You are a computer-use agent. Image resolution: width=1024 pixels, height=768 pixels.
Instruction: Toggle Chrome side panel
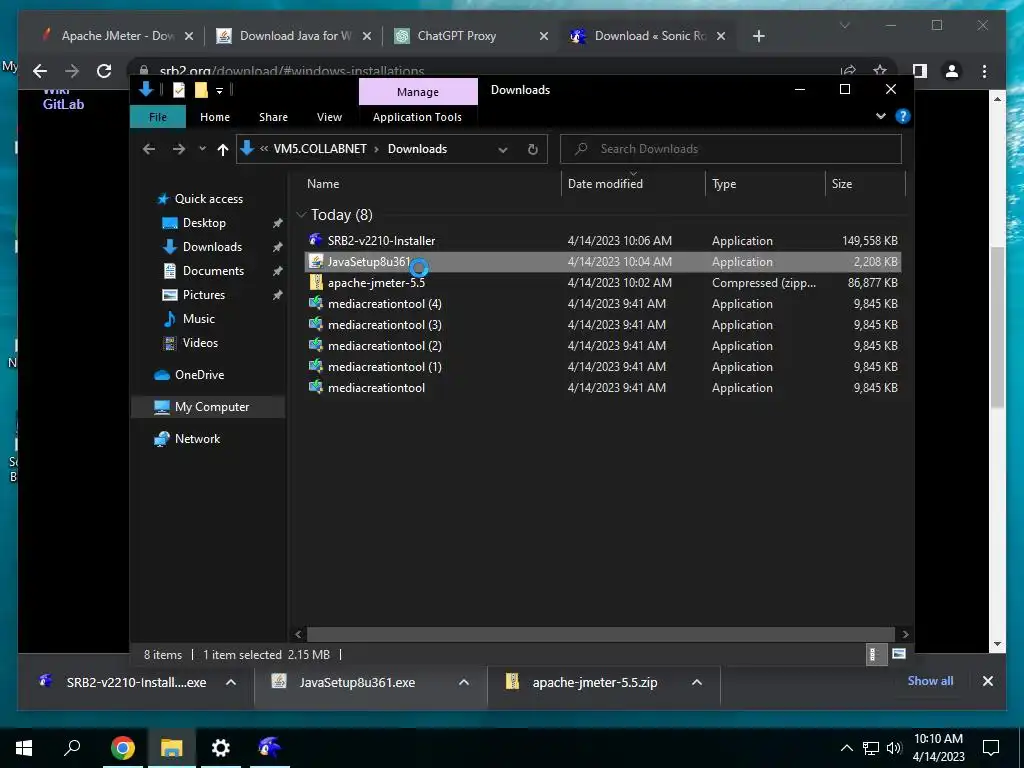pyautogui.click(x=920, y=71)
